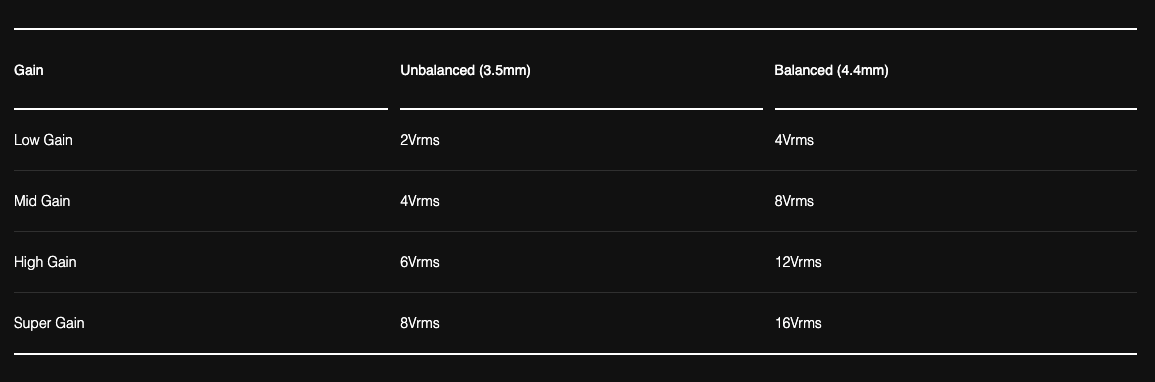This screenshot has width=1155, height=382.
Task: Click the Mid Gain row label
Action: click(x=42, y=201)
